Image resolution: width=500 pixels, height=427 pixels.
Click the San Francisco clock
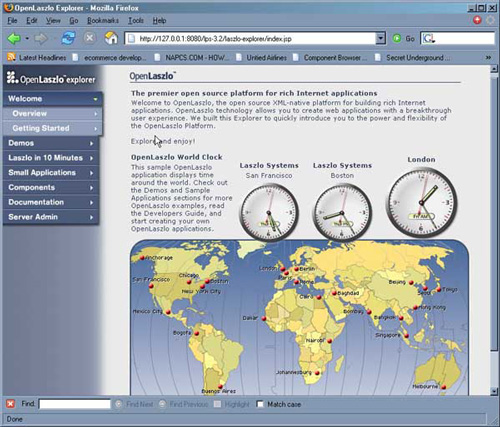269,212
